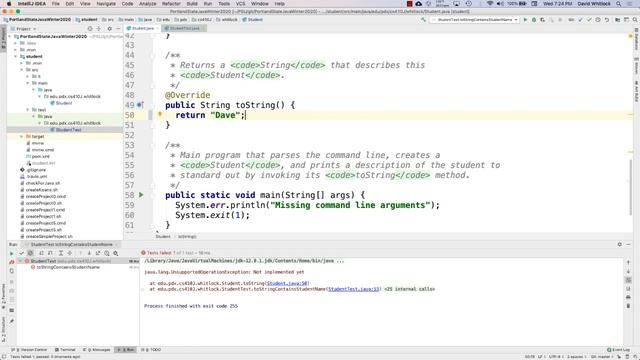Screen dimensions: 640x360
Task: Open Project Structure from toolbar
Action: [618, 20]
